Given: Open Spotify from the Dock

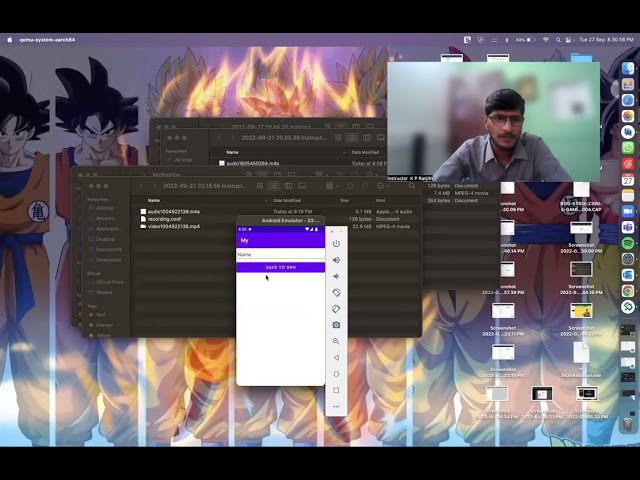Looking at the screenshot, I should (x=628, y=243).
